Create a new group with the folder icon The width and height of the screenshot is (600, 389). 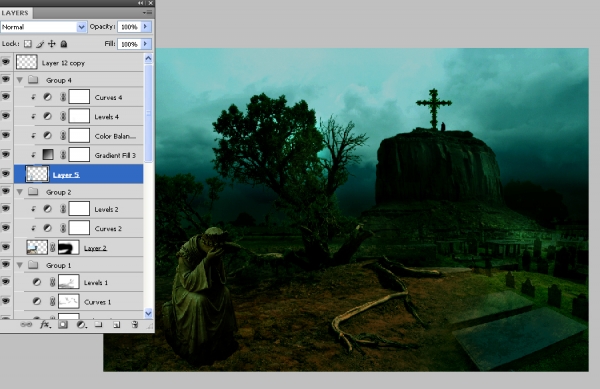pos(99,325)
